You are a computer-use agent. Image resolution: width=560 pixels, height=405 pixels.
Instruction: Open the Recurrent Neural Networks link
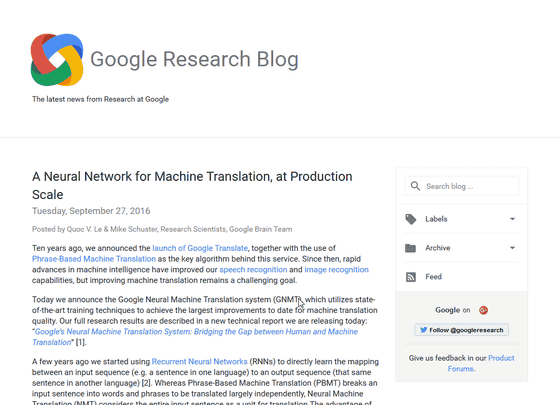(x=200, y=361)
